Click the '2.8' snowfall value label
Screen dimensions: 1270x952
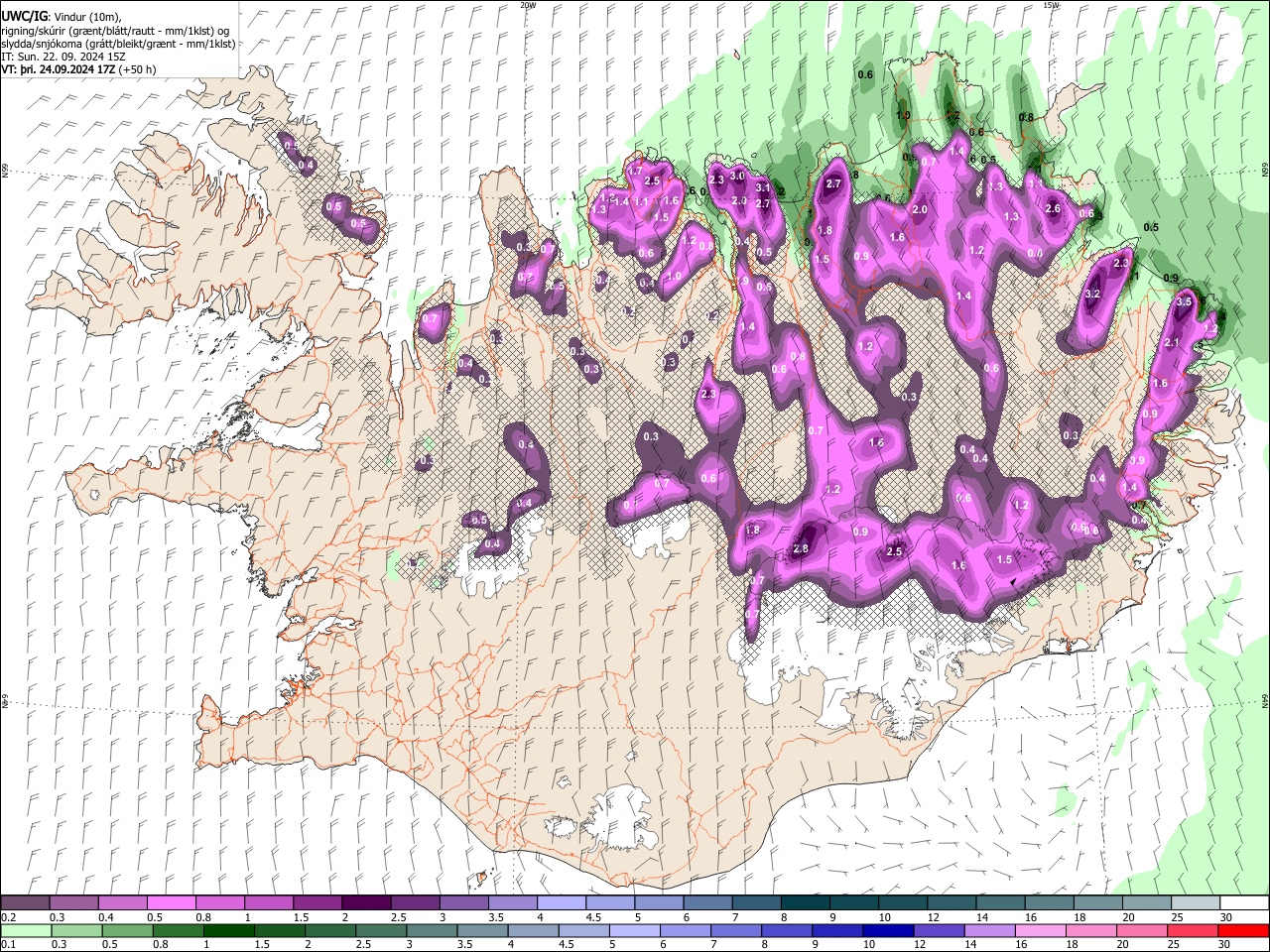tap(802, 549)
